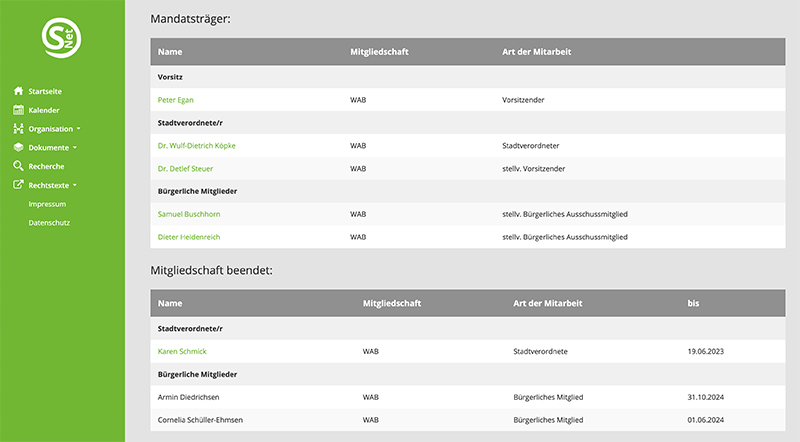The width and height of the screenshot is (800, 442).
Task: Click the Rechtstexte external-link icon
Action: [x=18, y=185]
